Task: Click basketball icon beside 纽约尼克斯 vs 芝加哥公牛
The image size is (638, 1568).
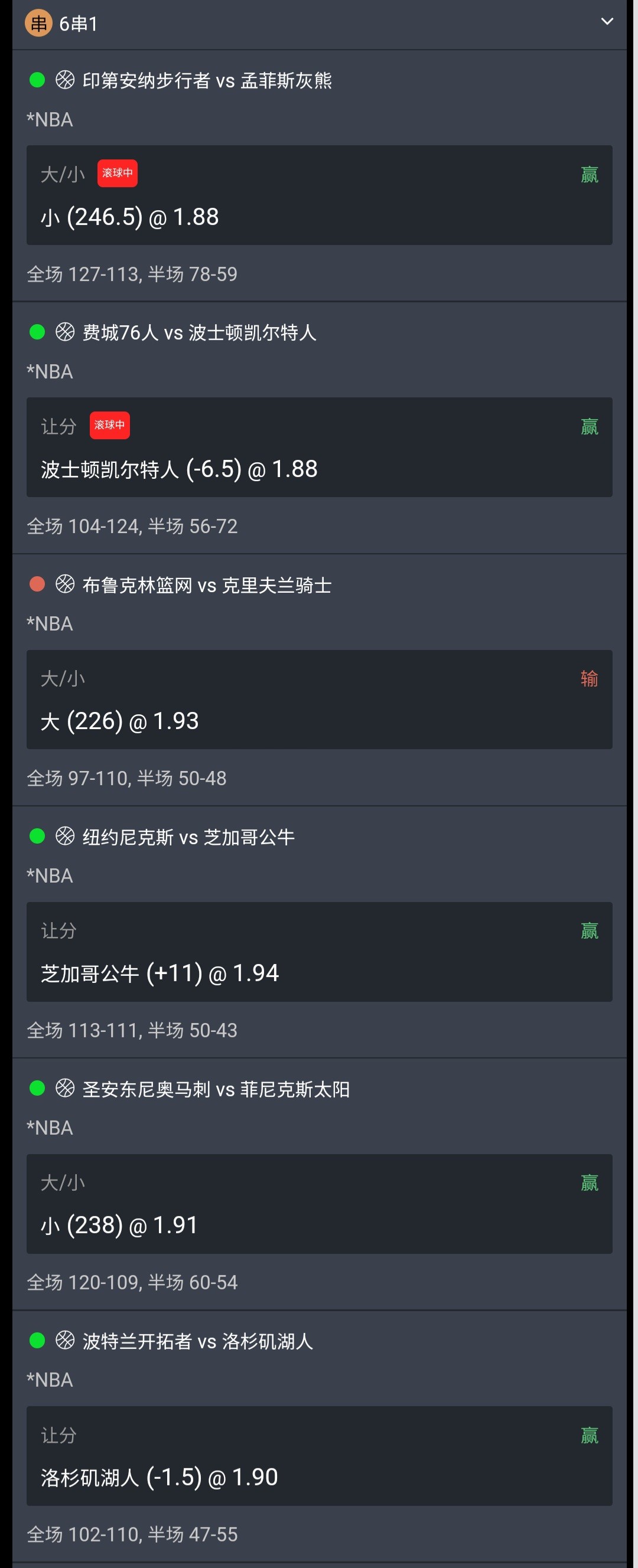Action: point(65,837)
